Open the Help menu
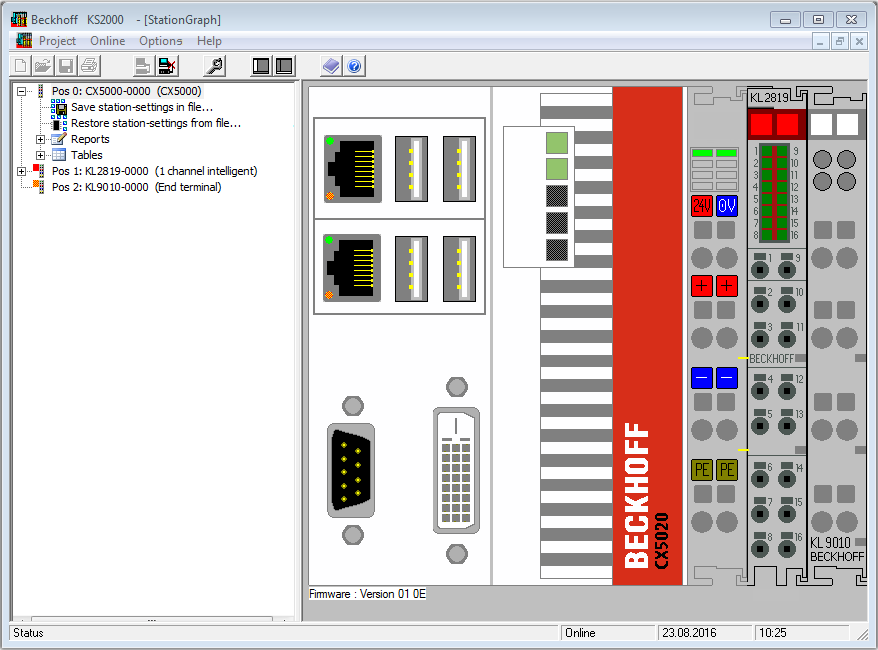 coord(209,41)
